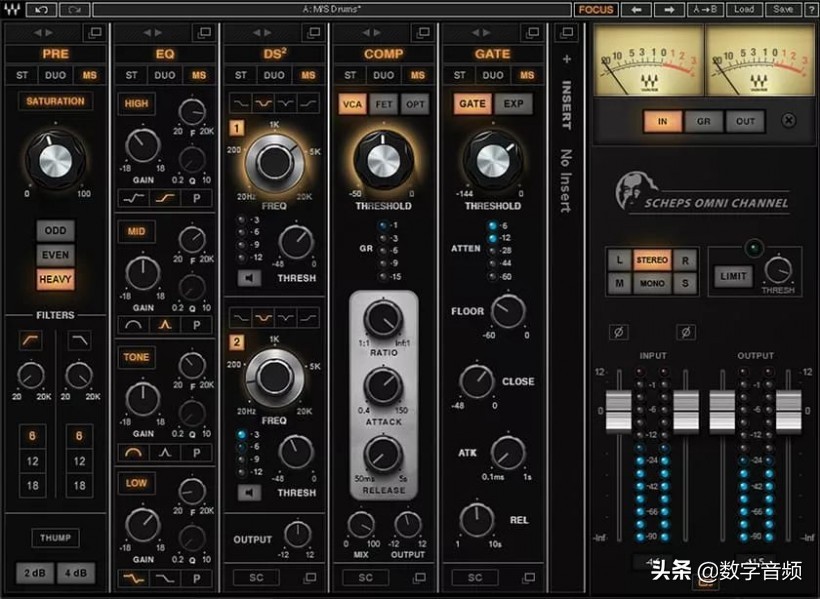Toggle the SATURATION switch on
Viewport: 820px width, 599px height.
click(x=55, y=101)
